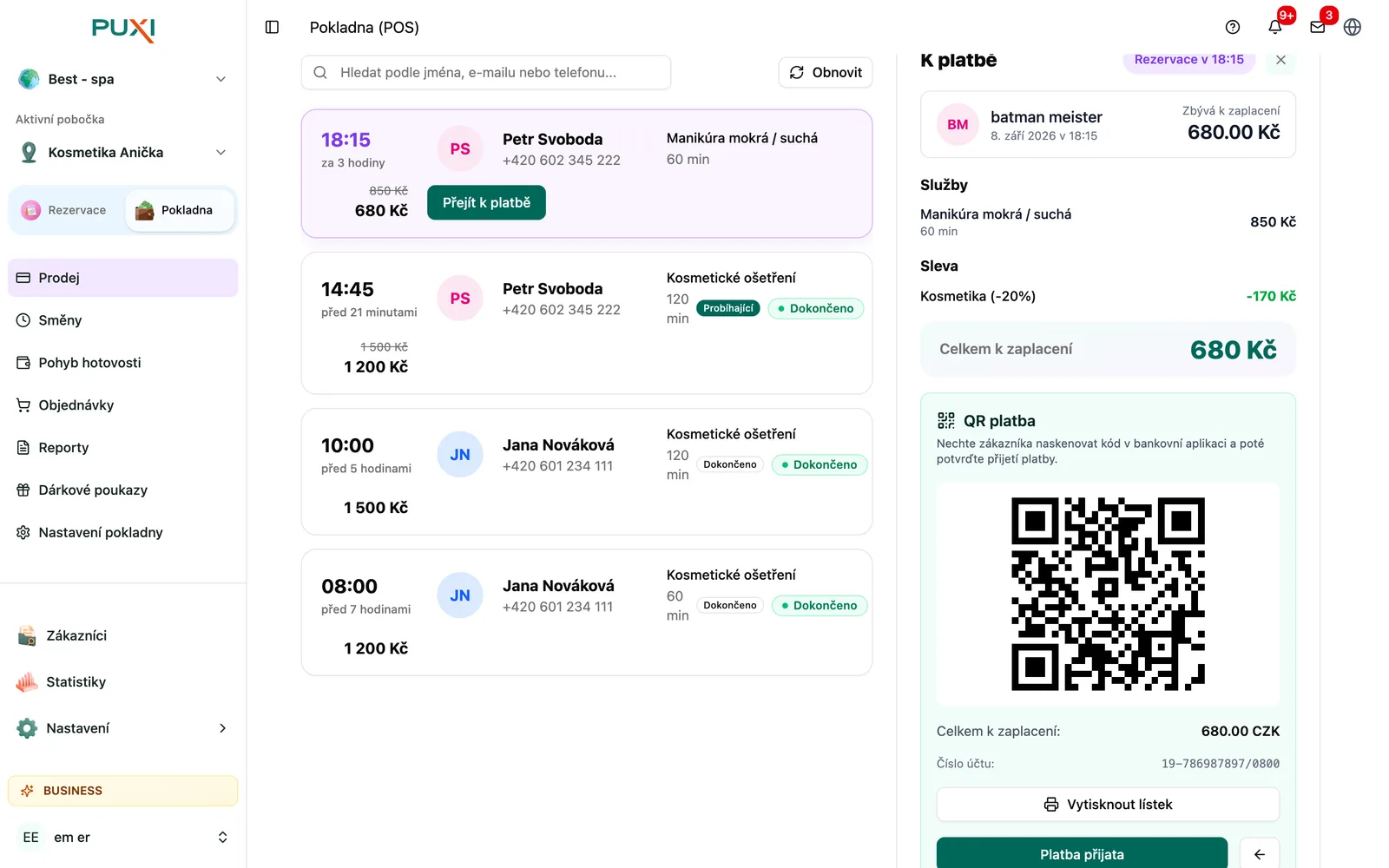Expand the Best - spa workspace dropdown
The width and height of the screenshot is (1389, 868).
[221, 79]
